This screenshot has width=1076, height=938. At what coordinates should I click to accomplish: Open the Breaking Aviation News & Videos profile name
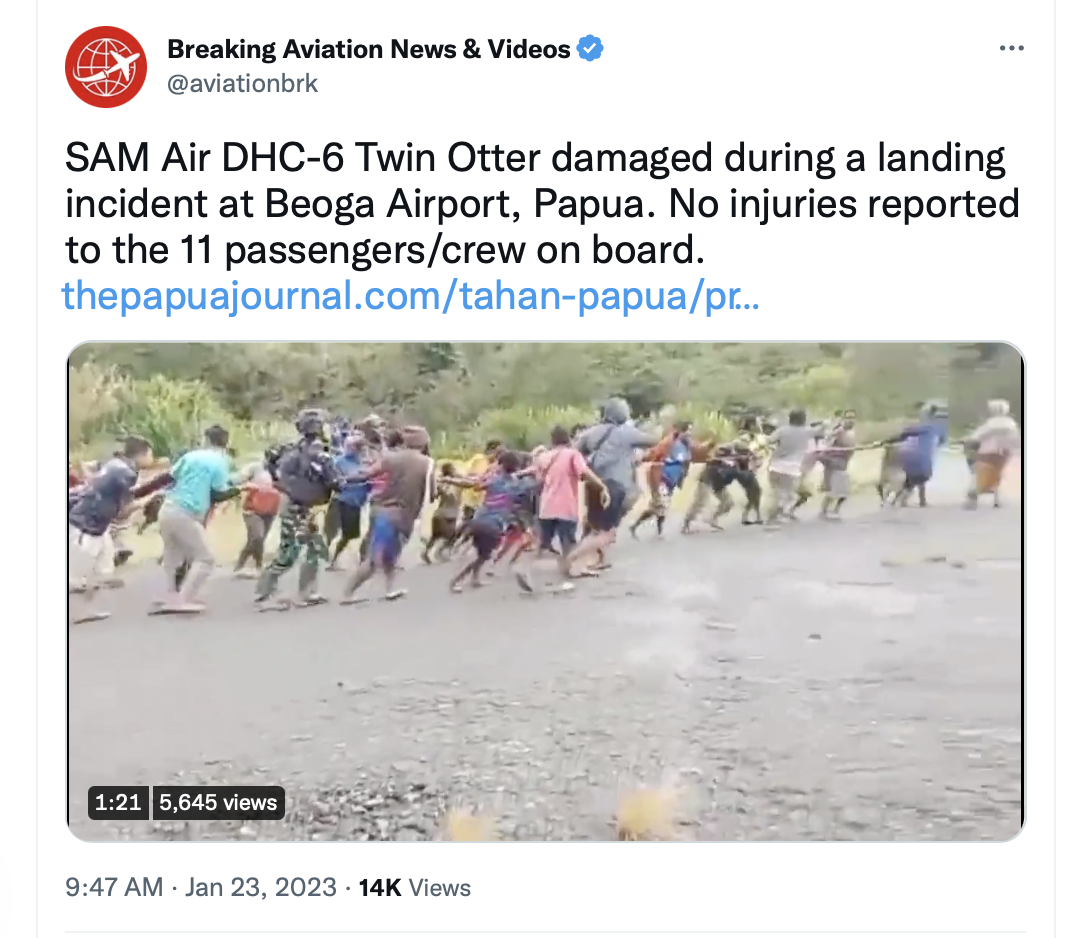pos(369,49)
